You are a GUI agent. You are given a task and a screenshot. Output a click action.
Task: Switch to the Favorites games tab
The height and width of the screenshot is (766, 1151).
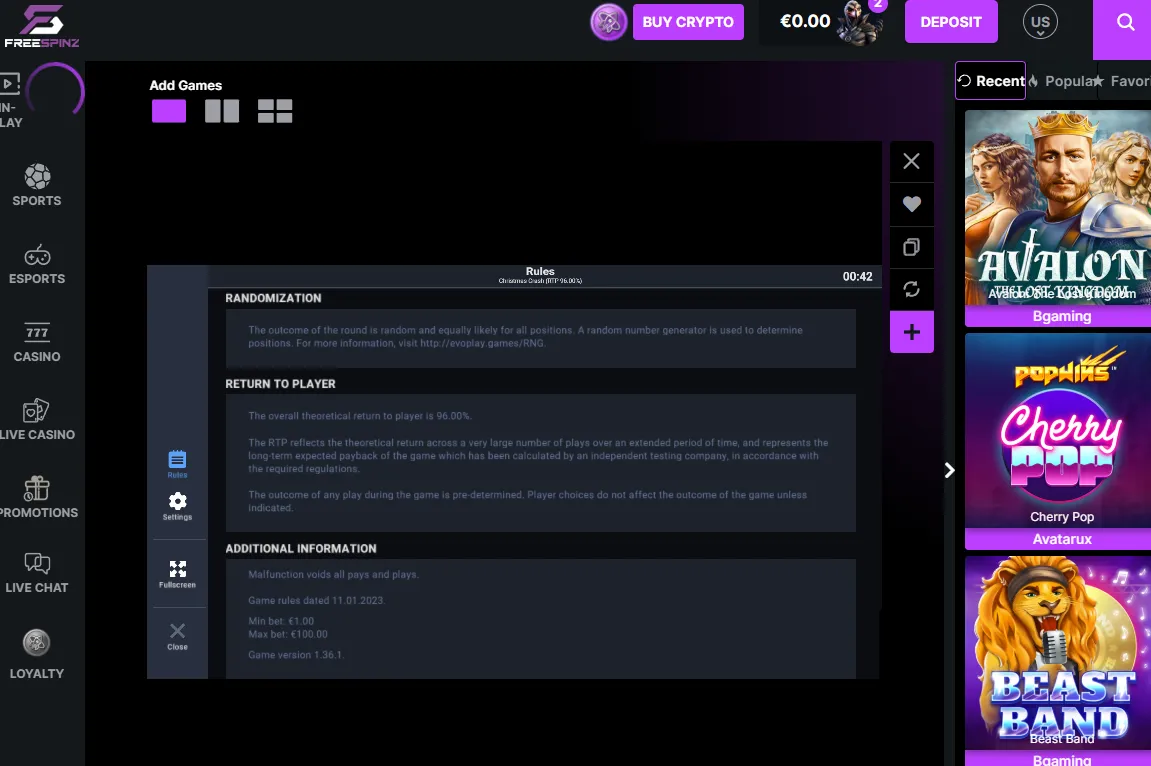1123,81
